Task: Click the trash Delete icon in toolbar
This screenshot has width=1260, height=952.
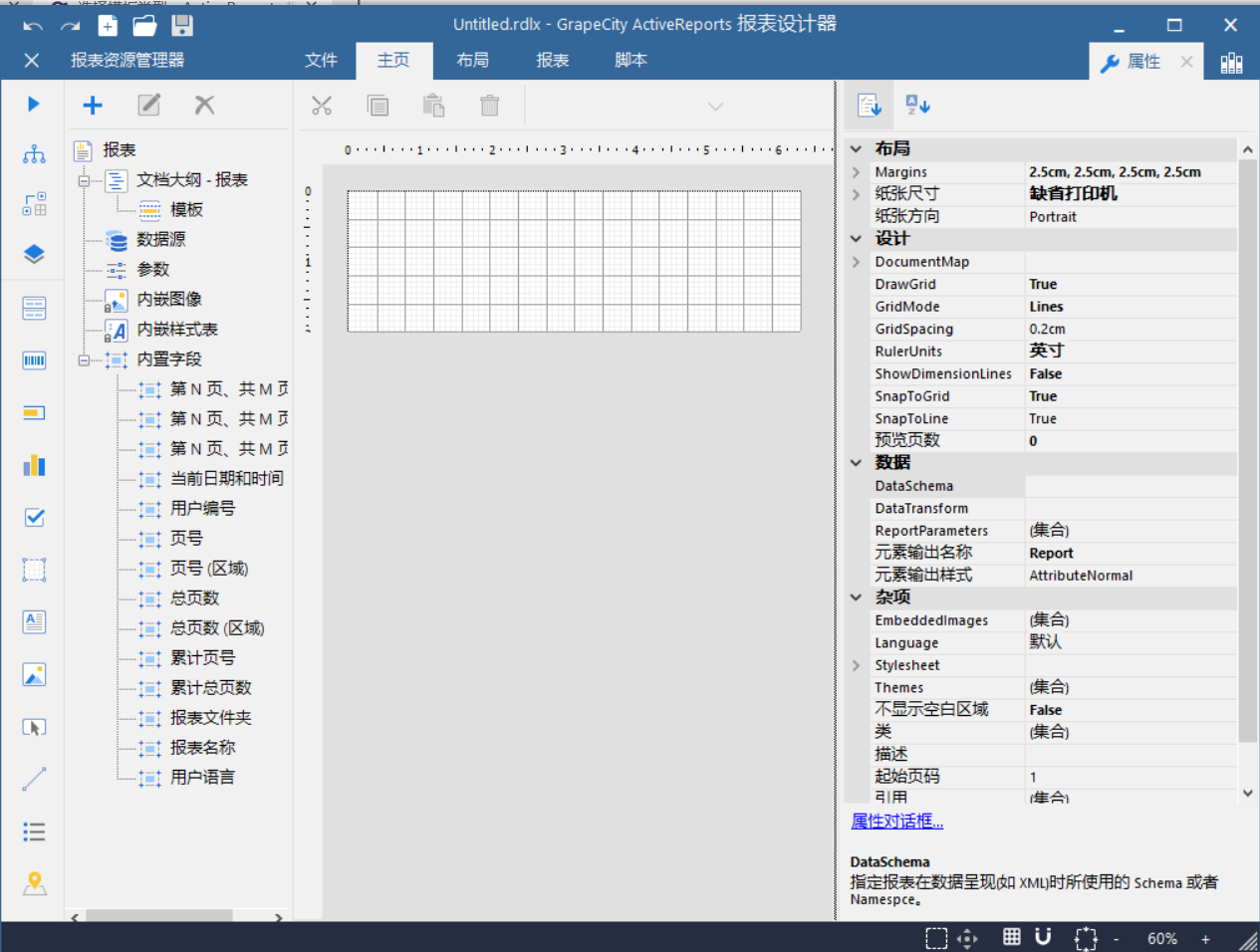Action: point(489,106)
